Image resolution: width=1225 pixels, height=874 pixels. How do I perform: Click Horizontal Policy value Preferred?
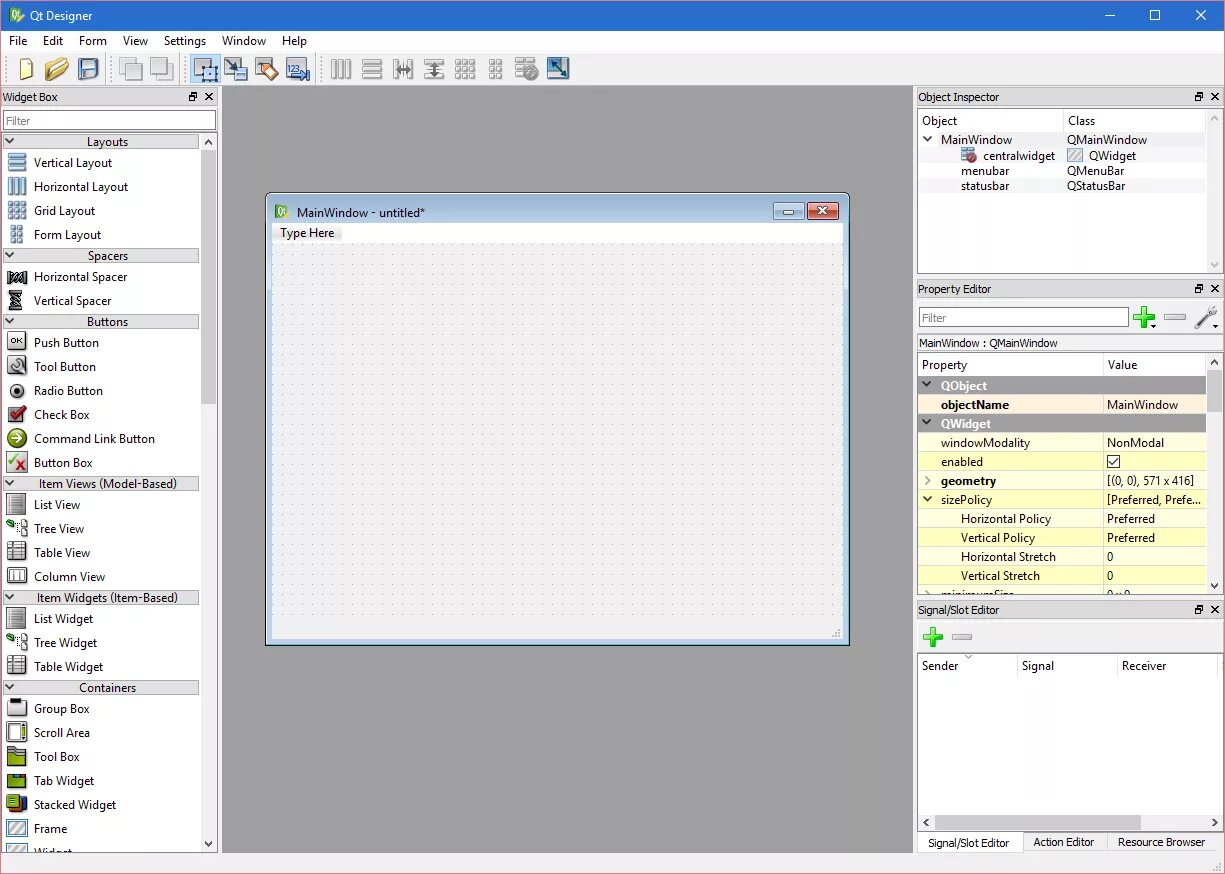point(1131,519)
